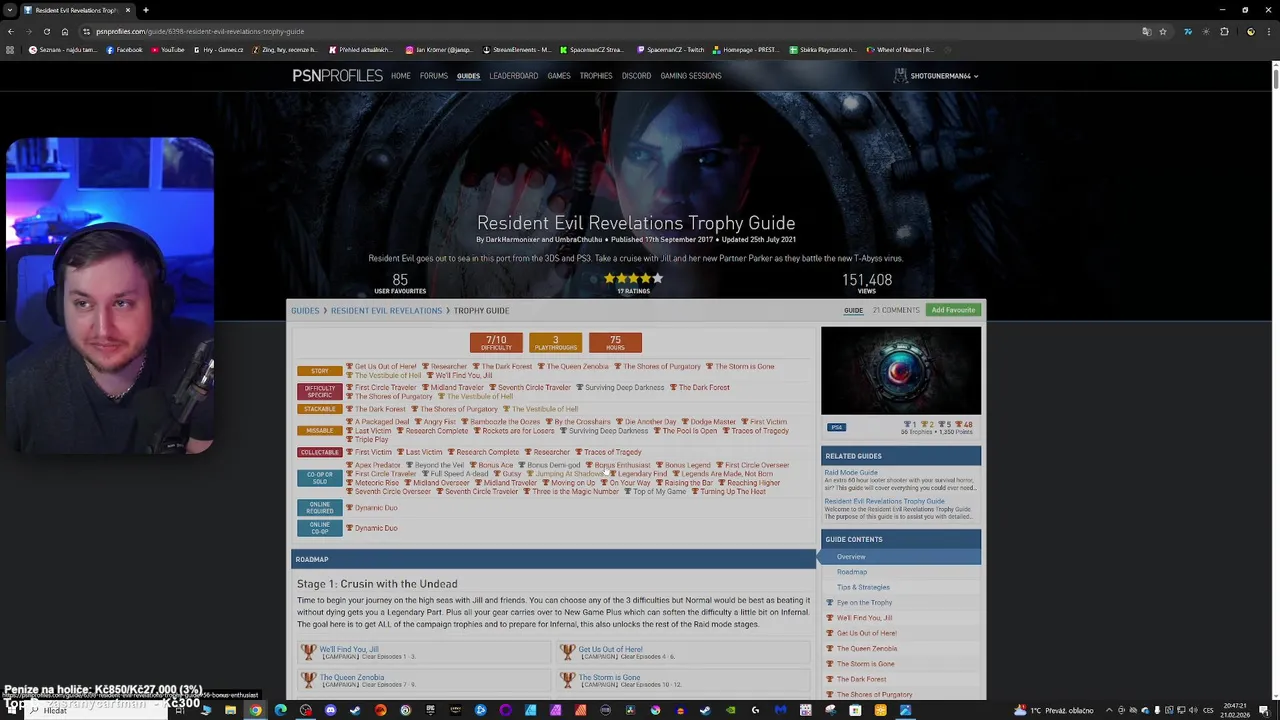
Task: Click the Top of My Game trophy link
Action: tap(659, 492)
